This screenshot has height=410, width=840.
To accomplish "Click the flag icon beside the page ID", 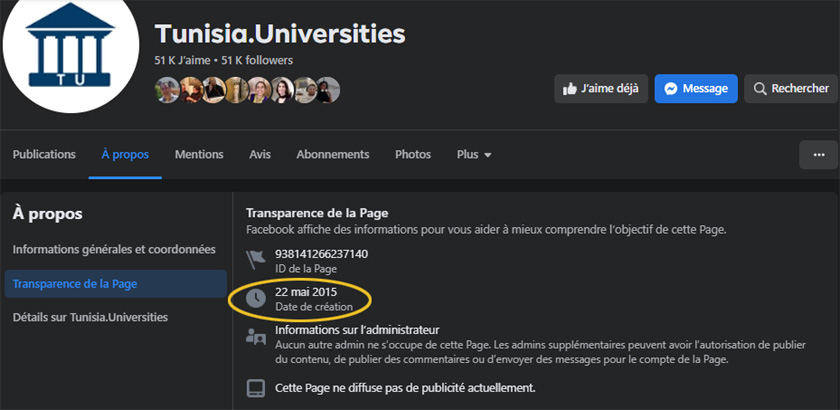I will tap(256, 260).
